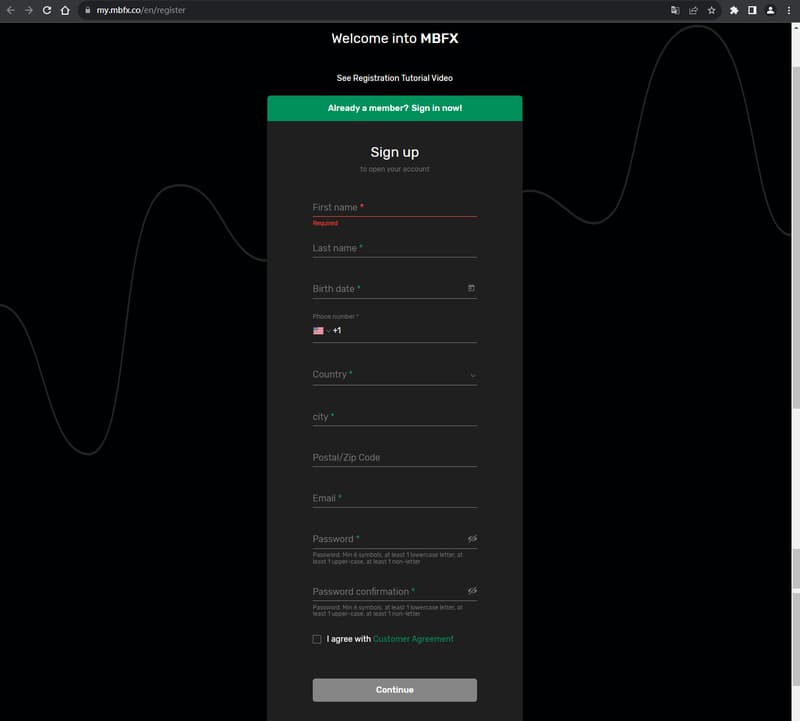800x721 pixels.
Task: Focus the First name field
Action: [x=395, y=207]
